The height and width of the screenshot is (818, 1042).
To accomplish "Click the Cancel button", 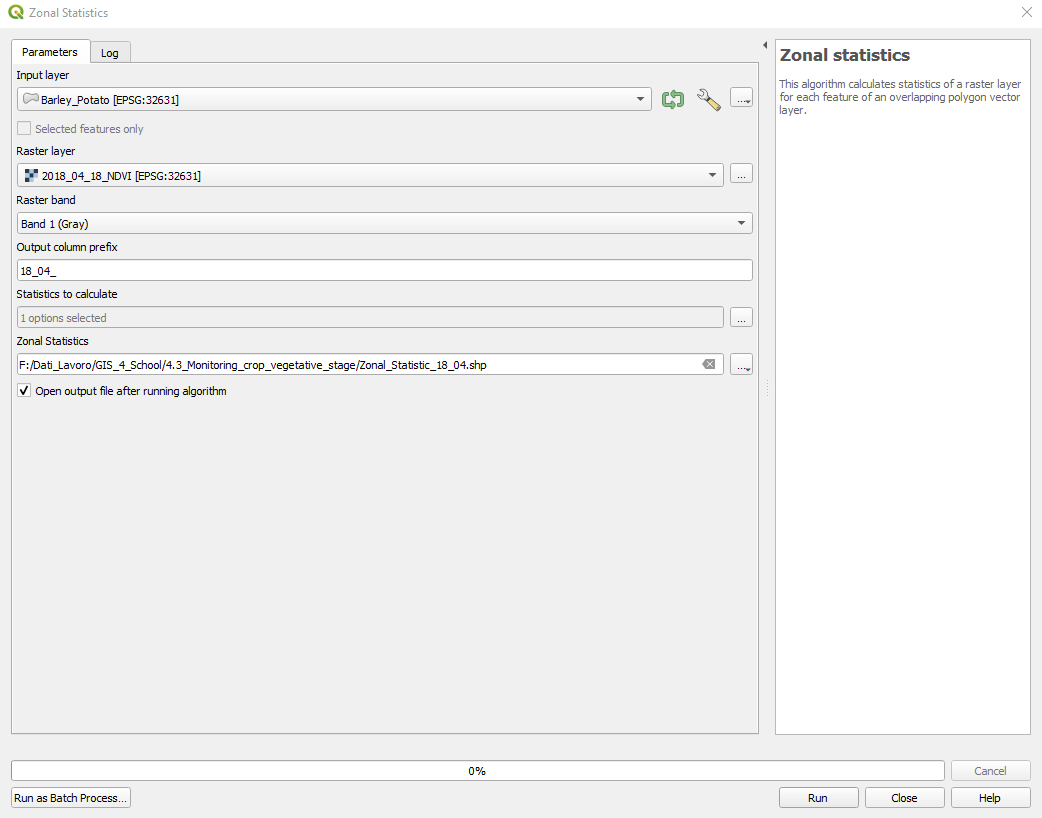I will pos(990,771).
